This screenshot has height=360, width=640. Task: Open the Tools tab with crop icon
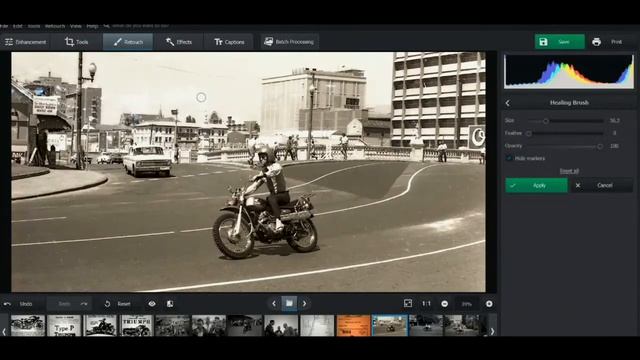(x=76, y=42)
